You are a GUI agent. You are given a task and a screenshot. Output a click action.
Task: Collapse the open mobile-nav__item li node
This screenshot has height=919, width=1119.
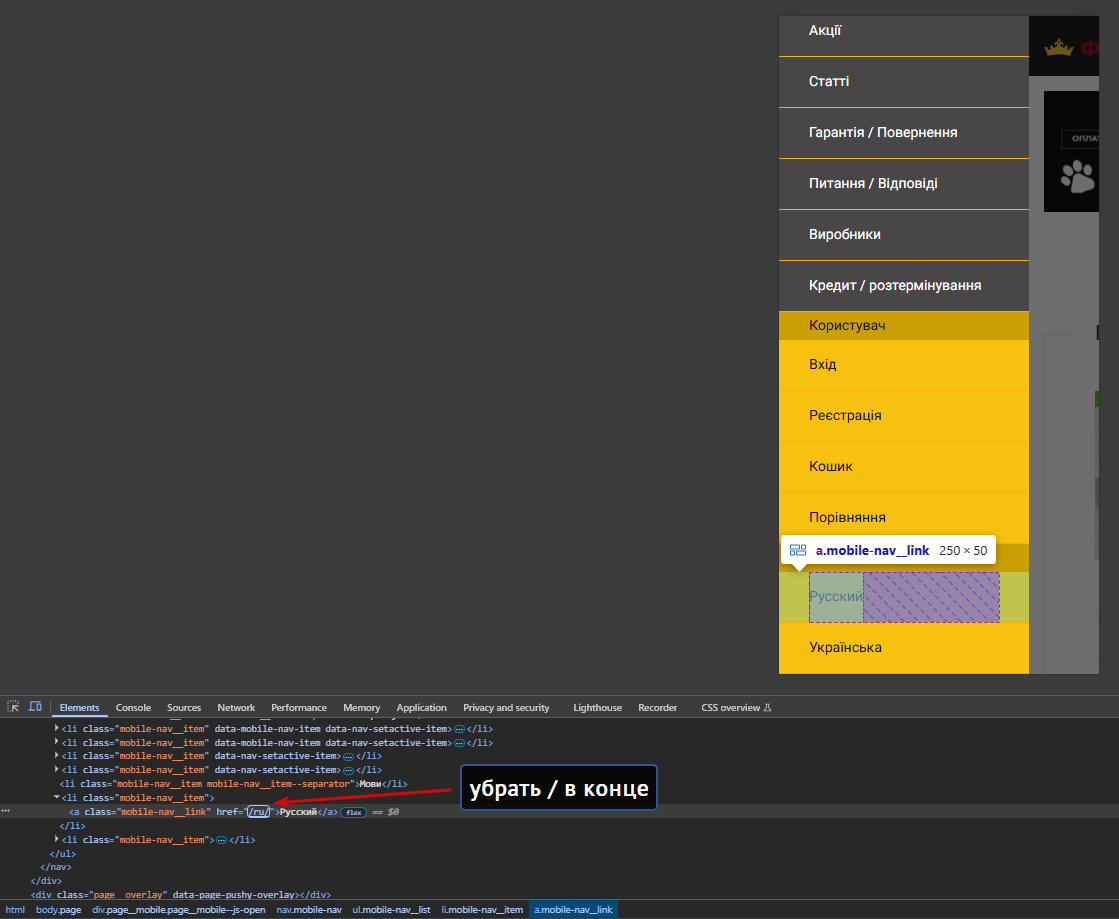[56, 797]
